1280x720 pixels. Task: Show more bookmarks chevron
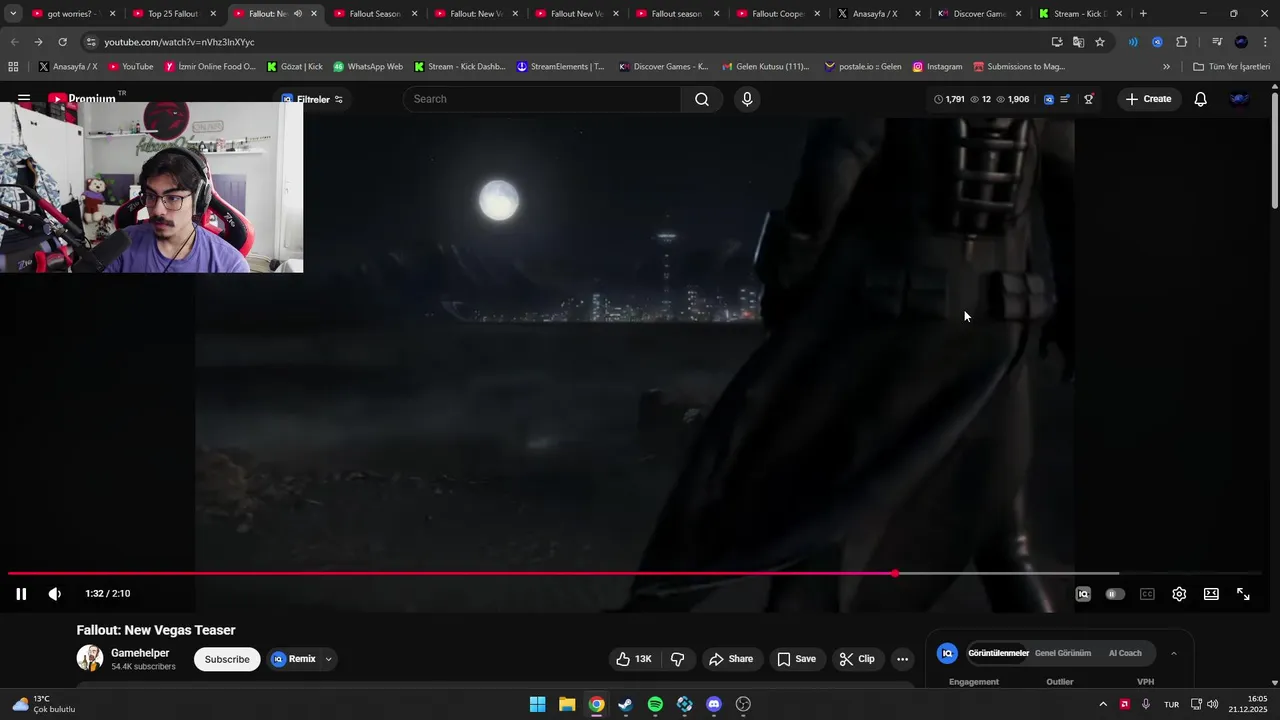pos(1166,67)
